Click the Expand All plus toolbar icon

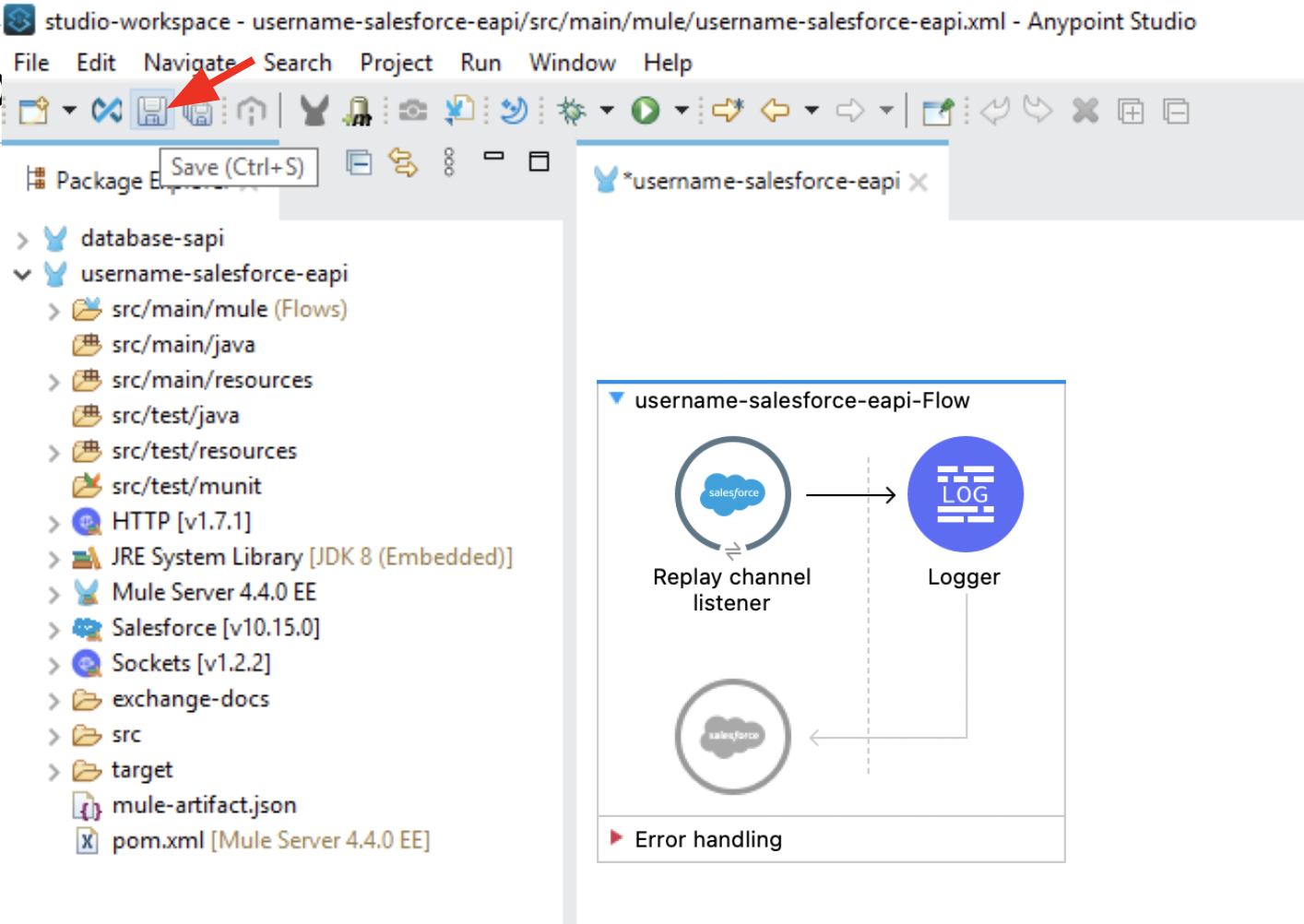[x=1131, y=111]
